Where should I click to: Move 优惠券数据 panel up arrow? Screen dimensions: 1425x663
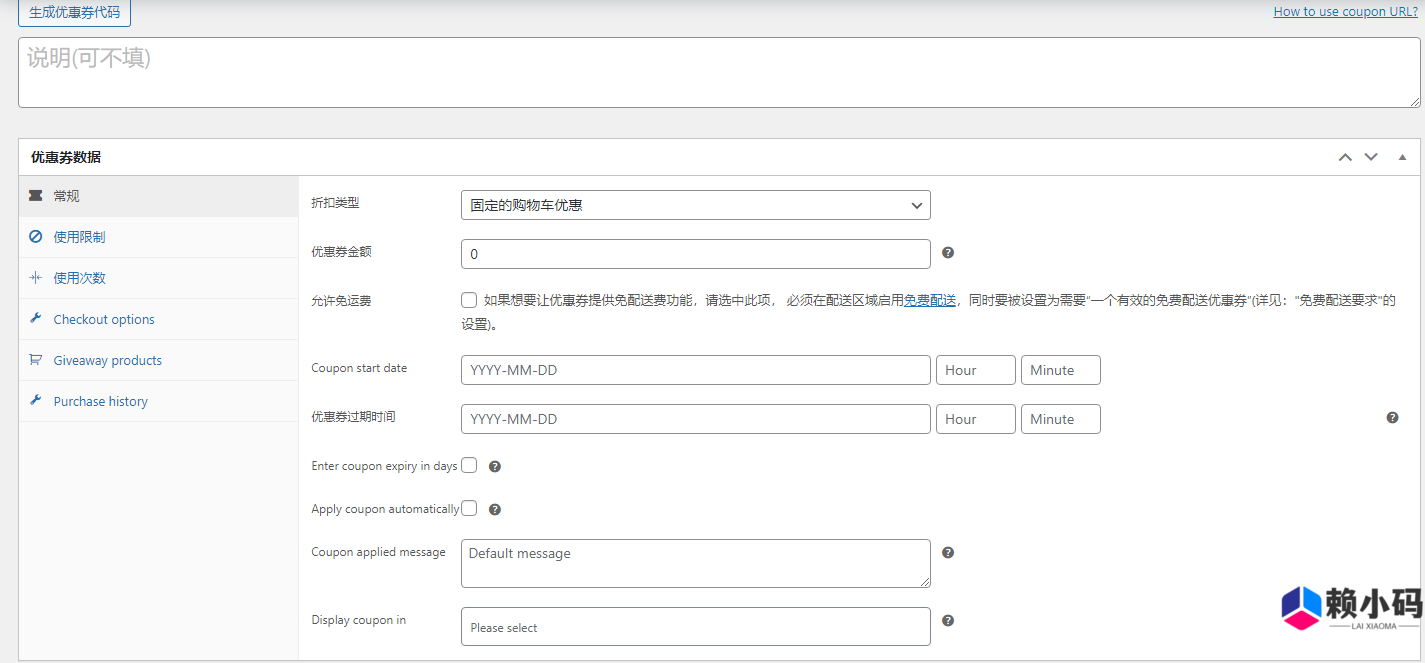tap(1345, 157)
